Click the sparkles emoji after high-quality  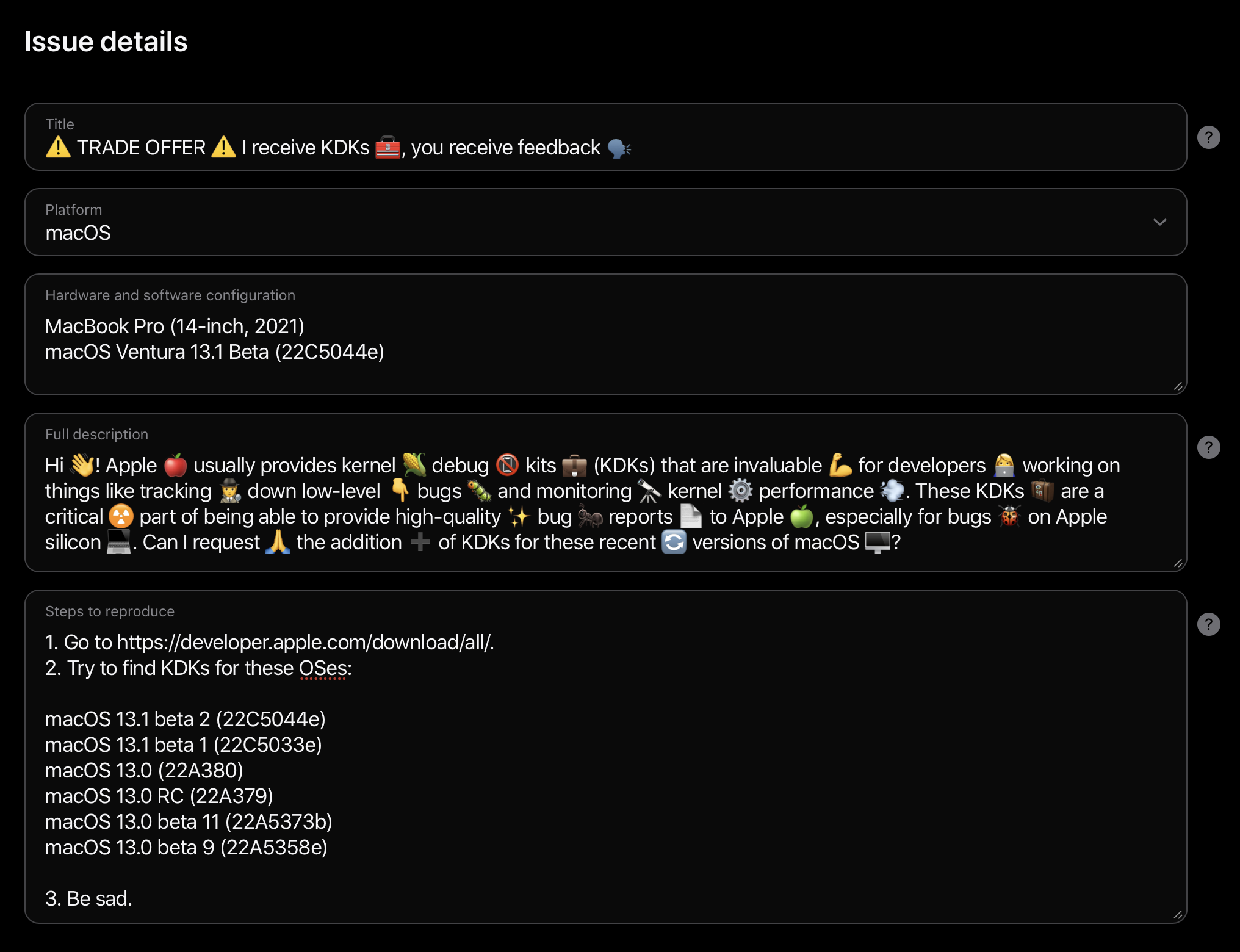pyautogui.click(x=519, y=517)
